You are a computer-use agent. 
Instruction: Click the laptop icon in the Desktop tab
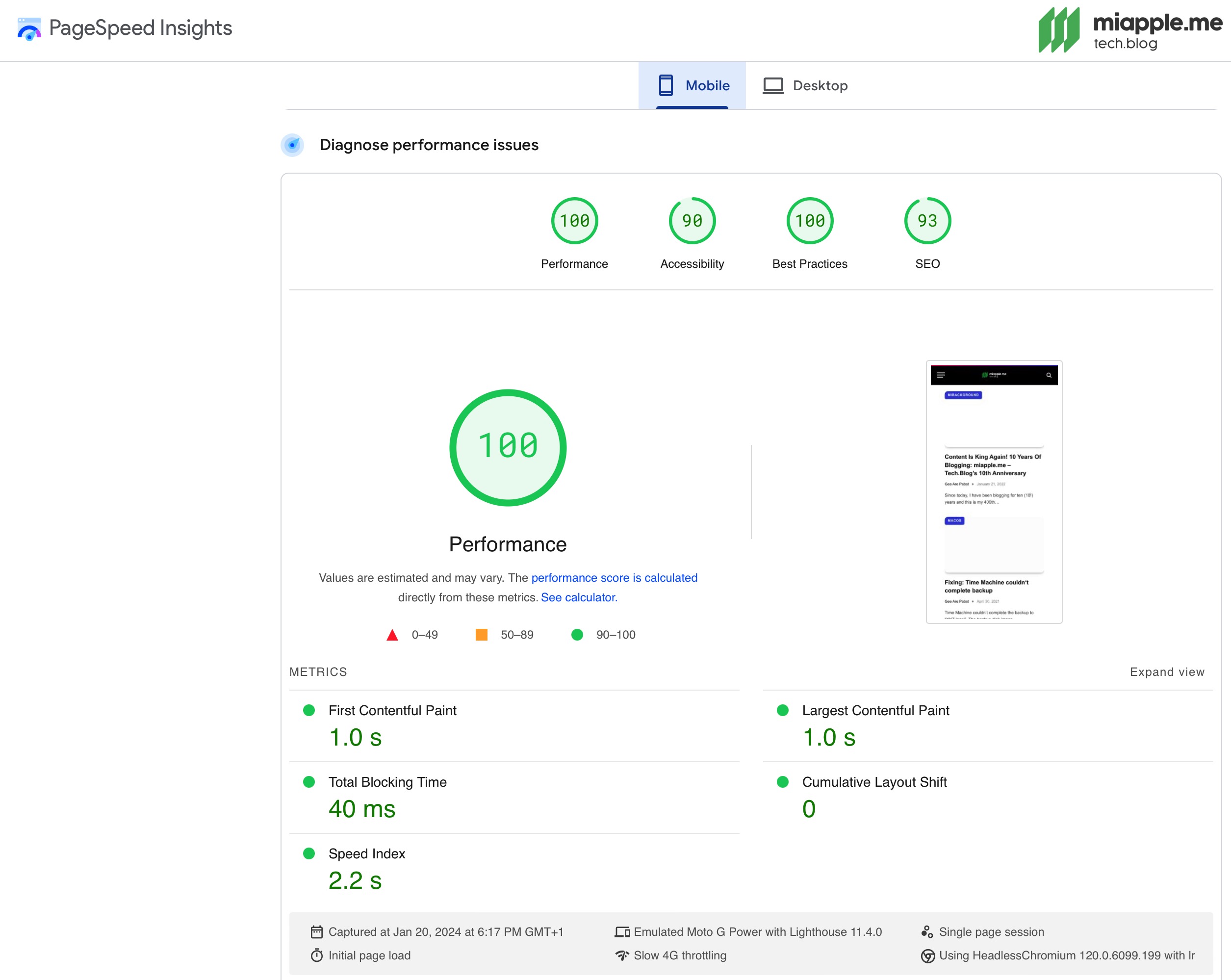point(773,86)
